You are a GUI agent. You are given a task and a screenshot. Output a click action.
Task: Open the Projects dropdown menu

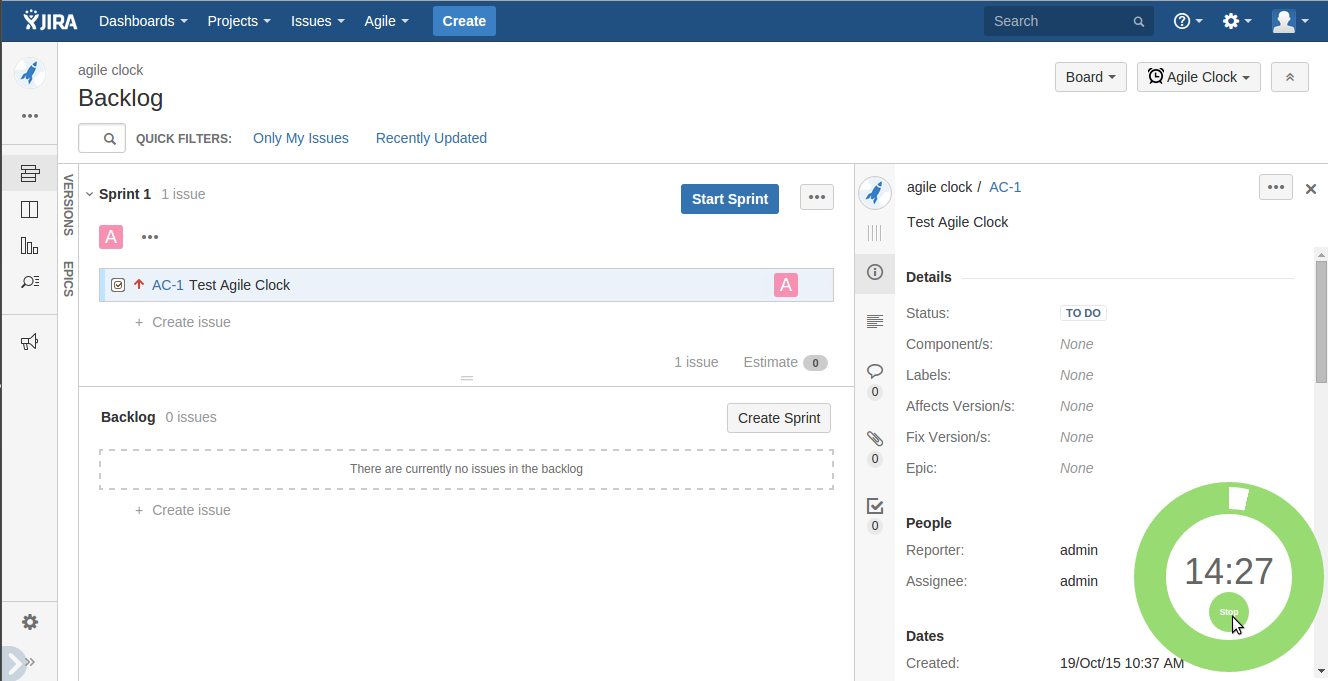tap(239, 21)
